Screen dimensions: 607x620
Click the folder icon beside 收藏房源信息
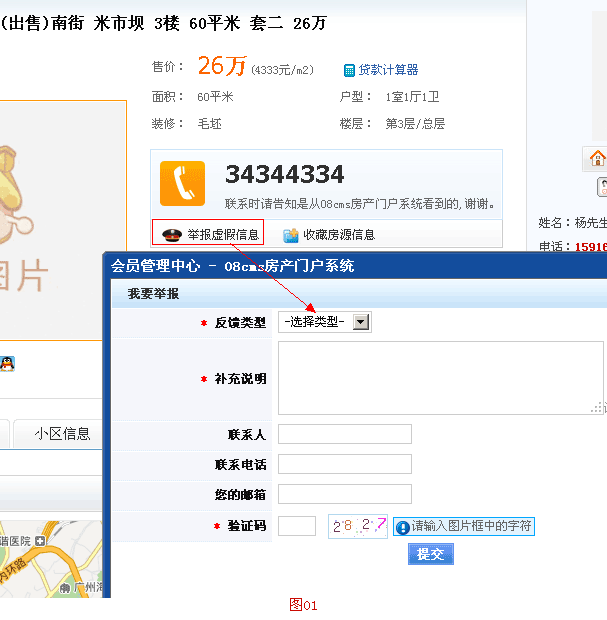tap(291, 235)
